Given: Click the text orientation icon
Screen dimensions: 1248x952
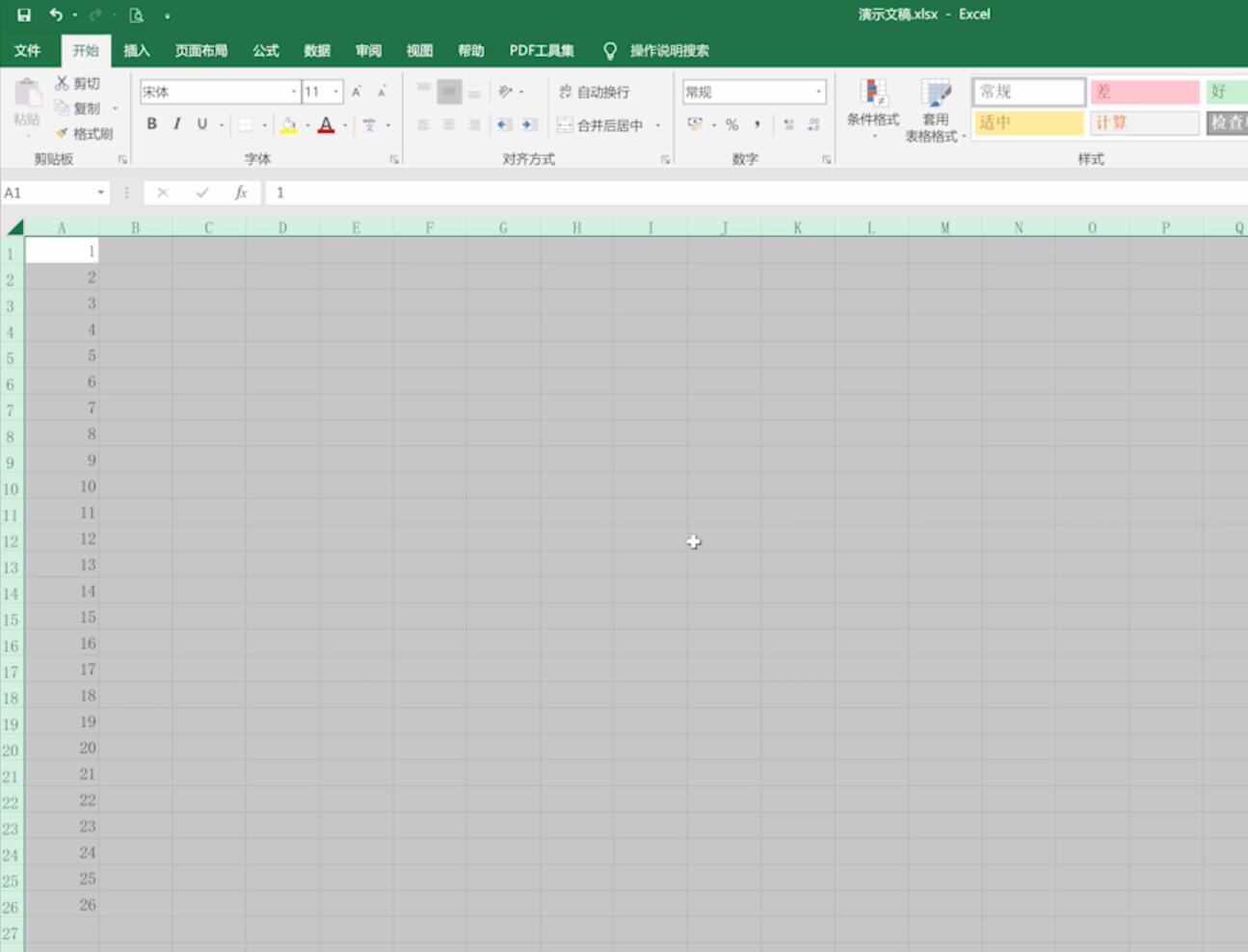Looking at the screenshot, I should point(505,92).
